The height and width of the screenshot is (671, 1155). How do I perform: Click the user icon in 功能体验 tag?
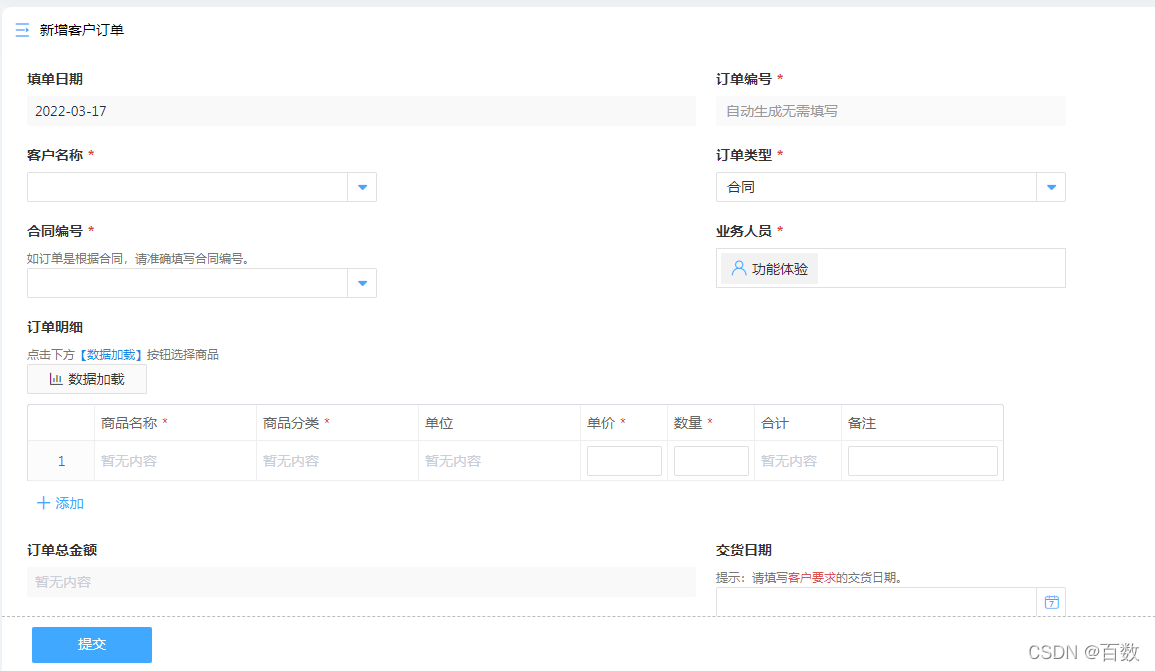pyautogui.click(x=739, y=269)
